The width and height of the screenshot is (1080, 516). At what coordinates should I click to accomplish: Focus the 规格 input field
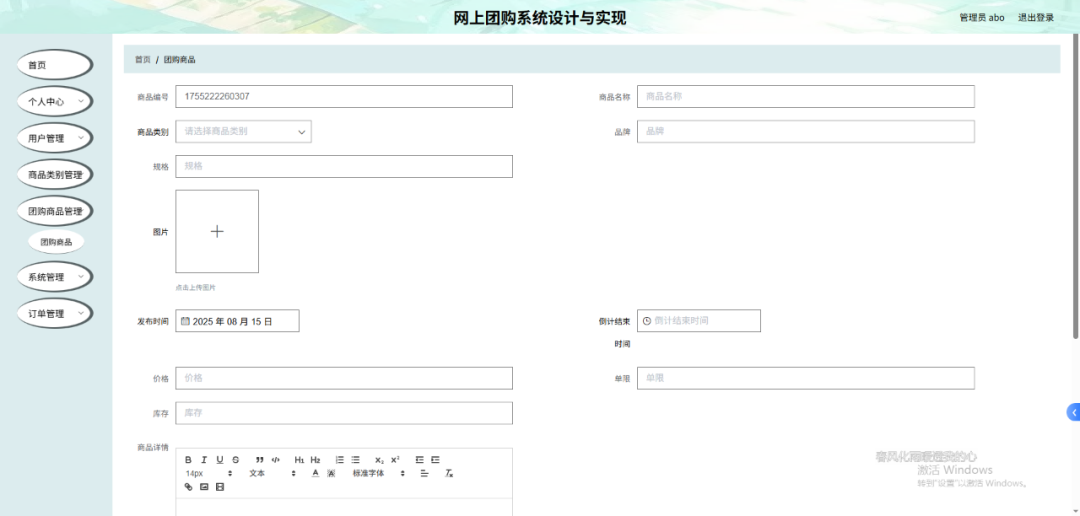click(344, 166)
